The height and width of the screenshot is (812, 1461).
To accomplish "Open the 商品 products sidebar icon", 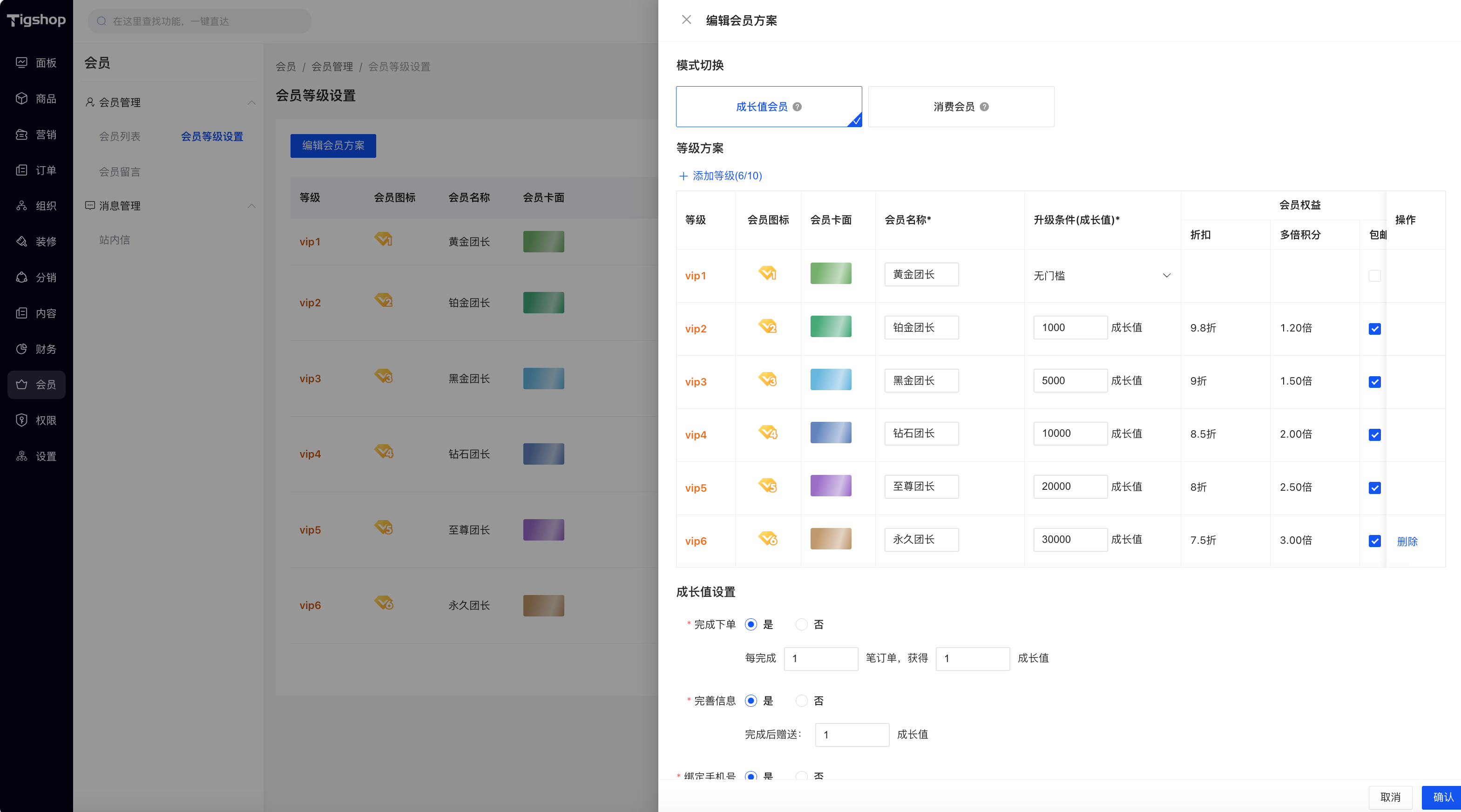I will pyautogui.click(x=21, y=99).
